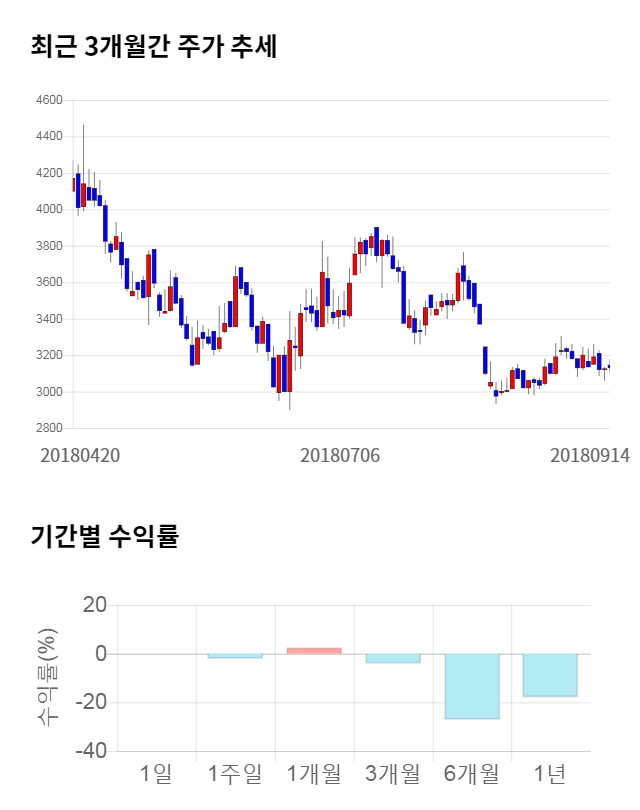Click the 2800 price axis label
This screenshot has height=810, width=640.
(49, 428)
